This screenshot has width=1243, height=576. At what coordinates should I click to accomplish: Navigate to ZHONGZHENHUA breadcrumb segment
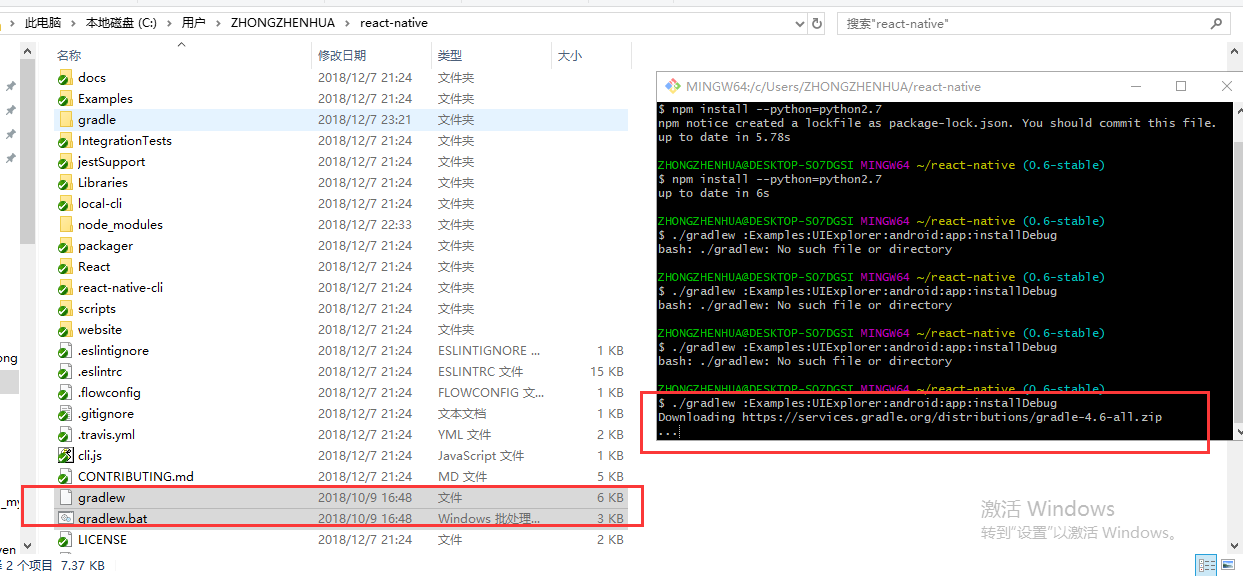click(283, 22)
